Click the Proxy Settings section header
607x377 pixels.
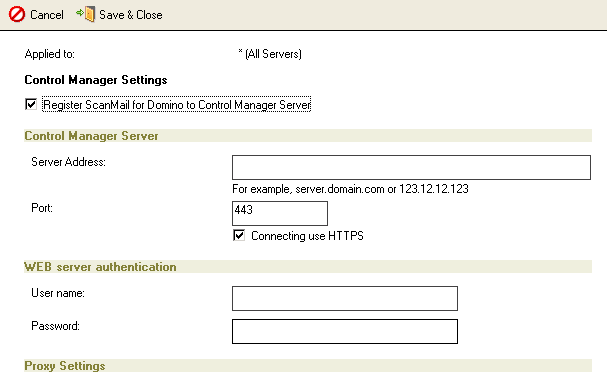tap(308, 366)
